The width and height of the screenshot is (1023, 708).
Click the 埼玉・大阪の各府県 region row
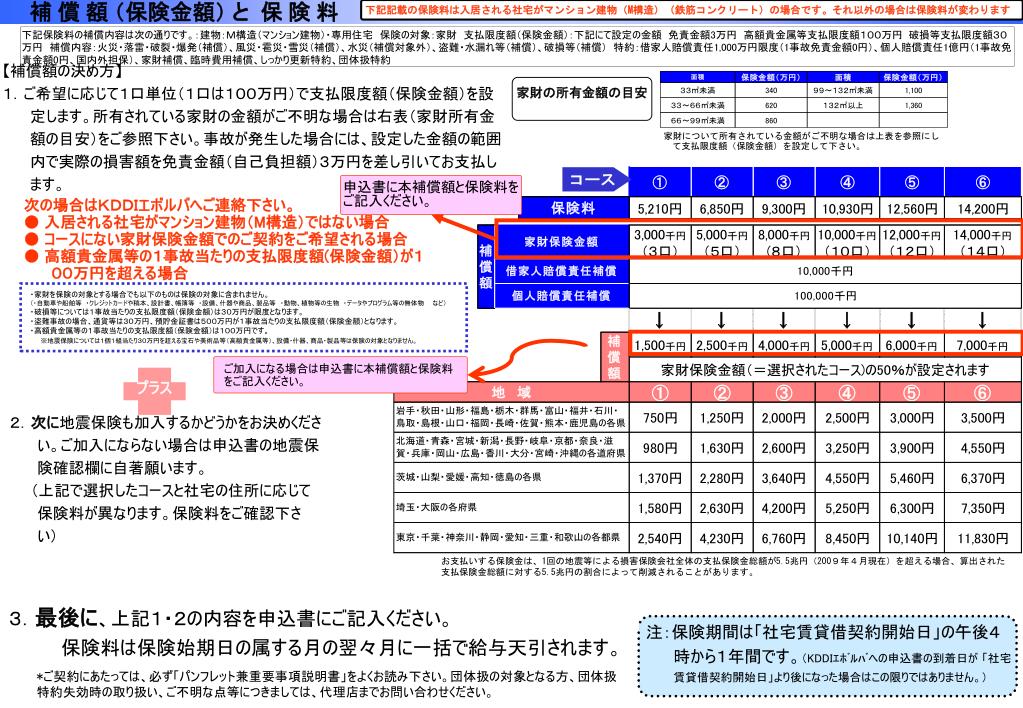[511, 508]
